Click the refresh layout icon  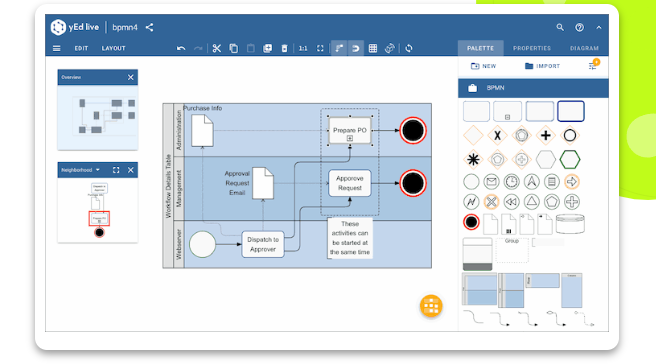point(409,48)
